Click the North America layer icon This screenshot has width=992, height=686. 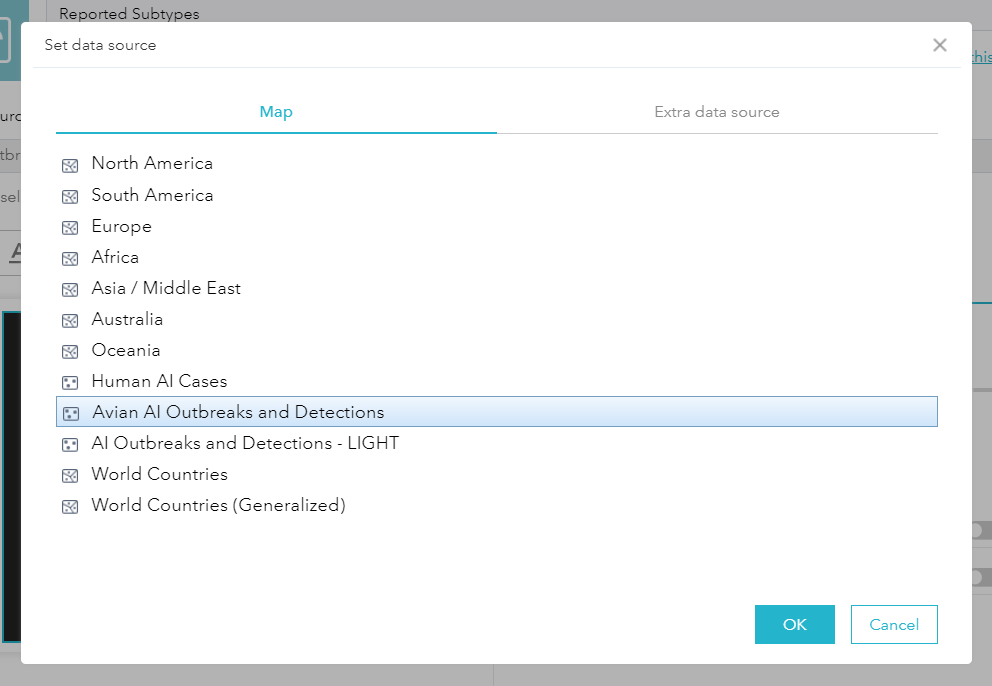[x=70, y=166]
